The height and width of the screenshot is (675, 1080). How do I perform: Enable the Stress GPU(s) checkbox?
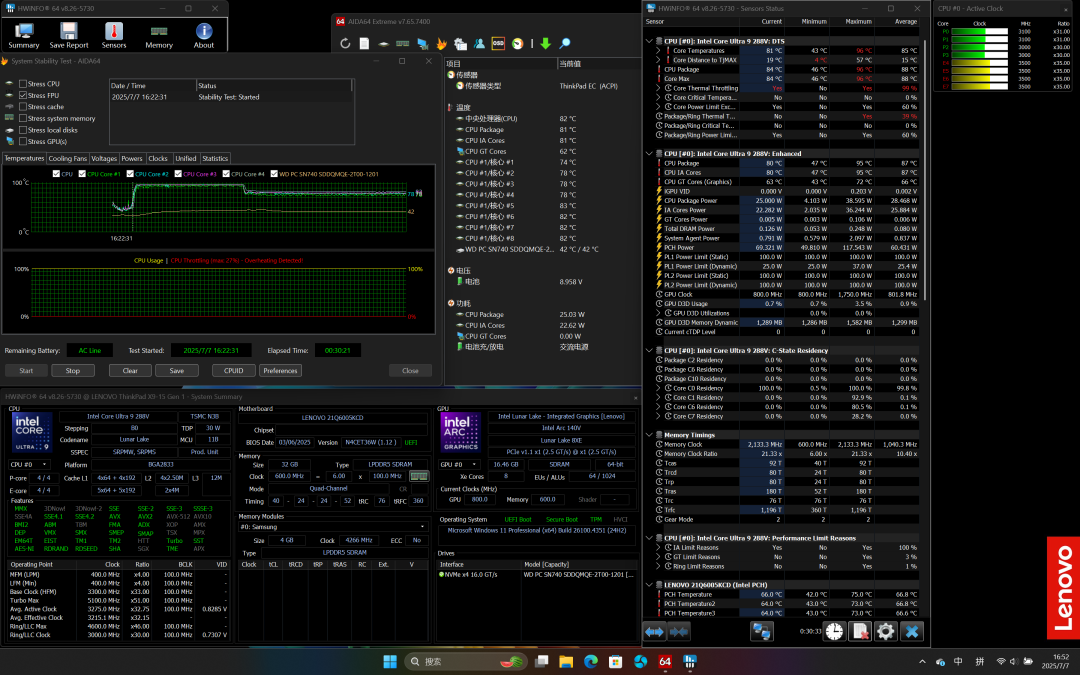point(23,141)
